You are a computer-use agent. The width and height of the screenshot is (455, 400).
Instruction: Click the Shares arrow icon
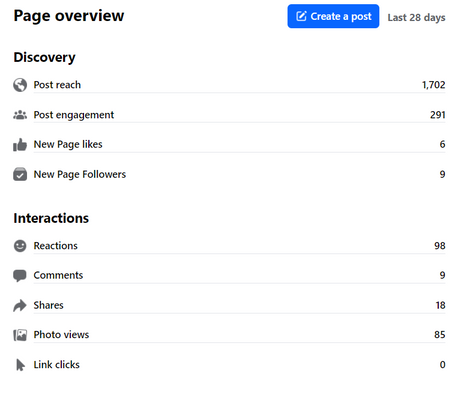tap(20, 305)
